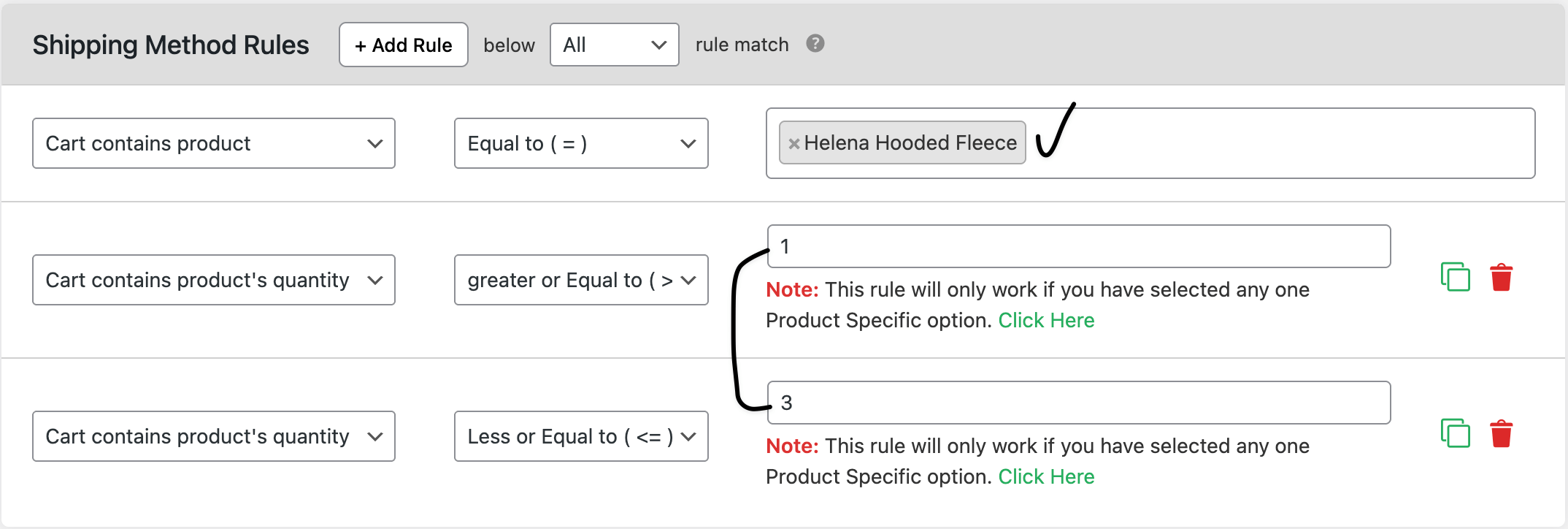The width and height of the screenshot is (1568, 529).
Task: Click the 'rule match' label text
Action: tap(742, 45)
